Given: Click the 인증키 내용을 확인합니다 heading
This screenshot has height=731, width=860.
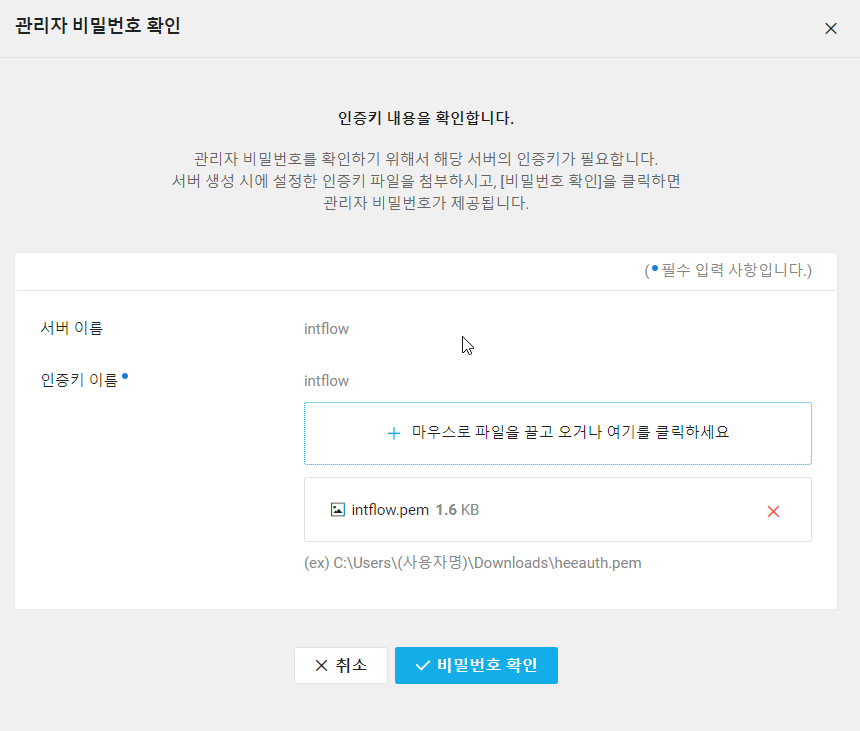Looking at the screenshot, I should 426,118.
